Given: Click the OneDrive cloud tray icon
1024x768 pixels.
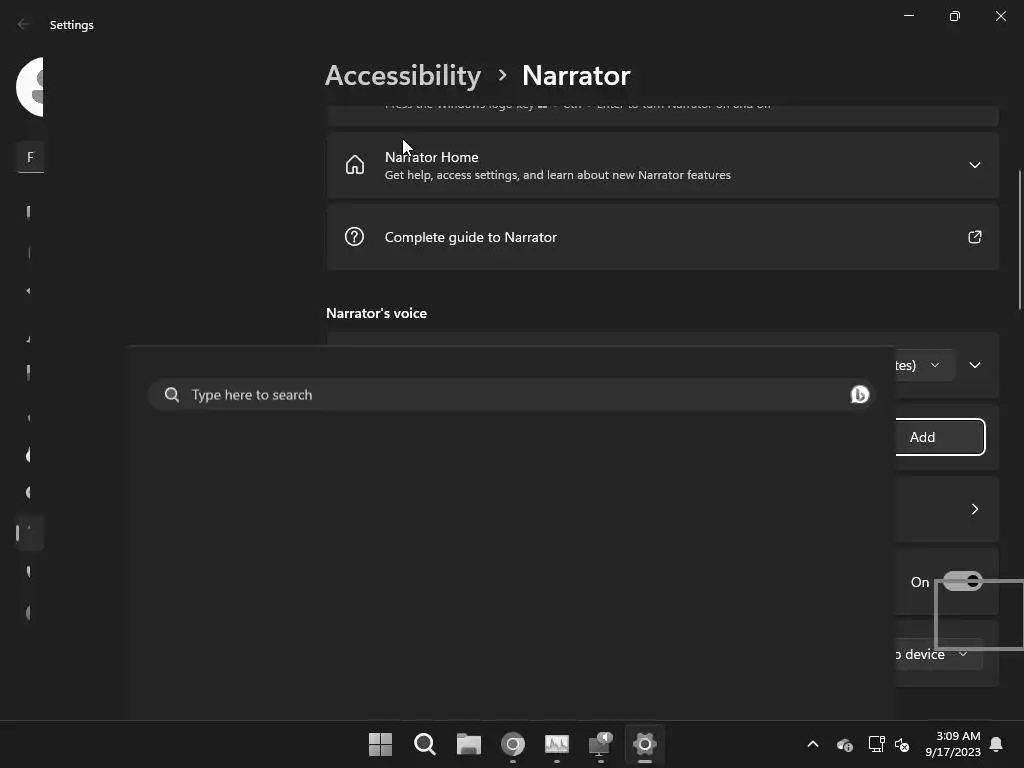Looking at the screenshot, I should click(x=844, y=744).
